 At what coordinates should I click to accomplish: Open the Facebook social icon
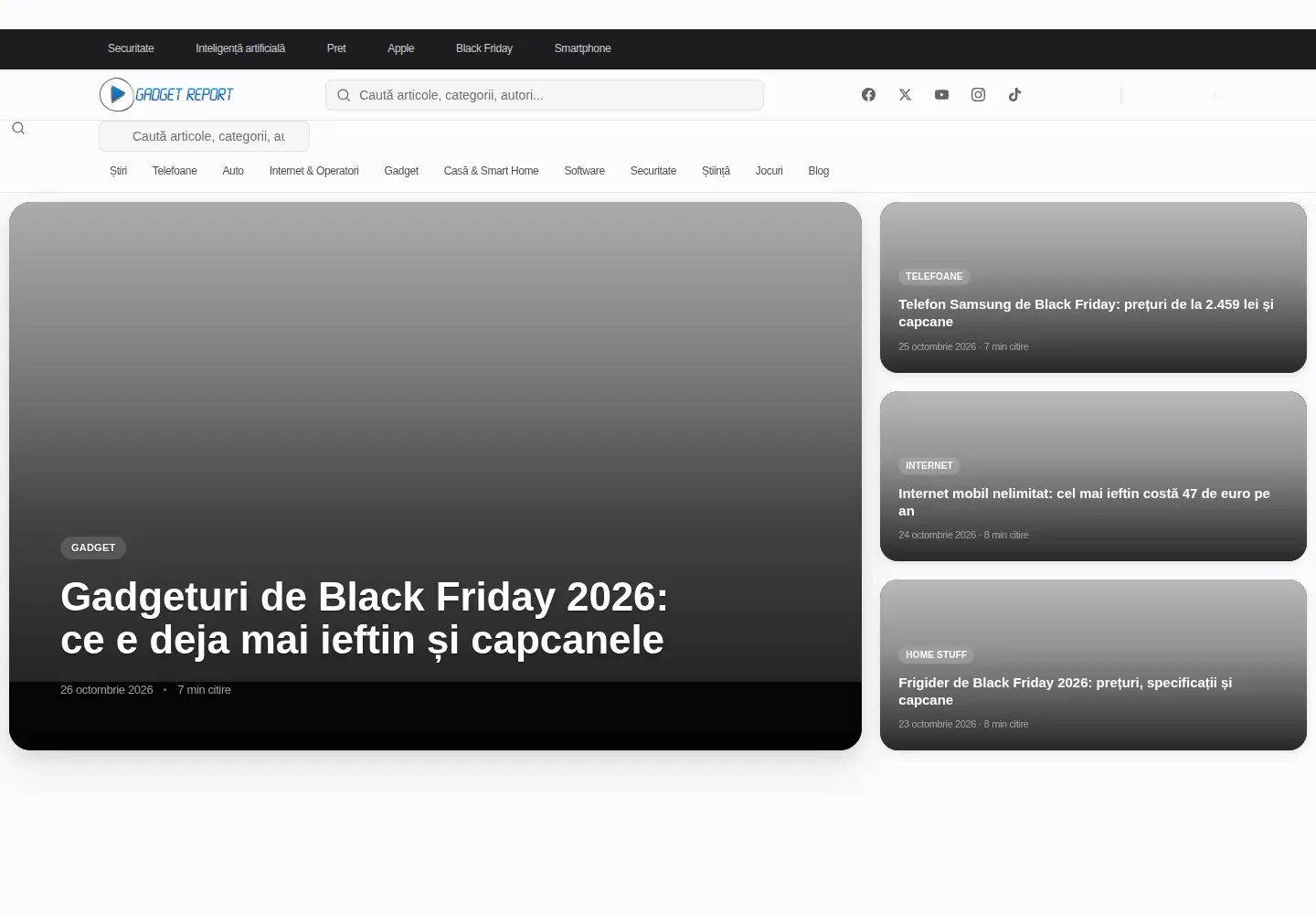(868, 95)
